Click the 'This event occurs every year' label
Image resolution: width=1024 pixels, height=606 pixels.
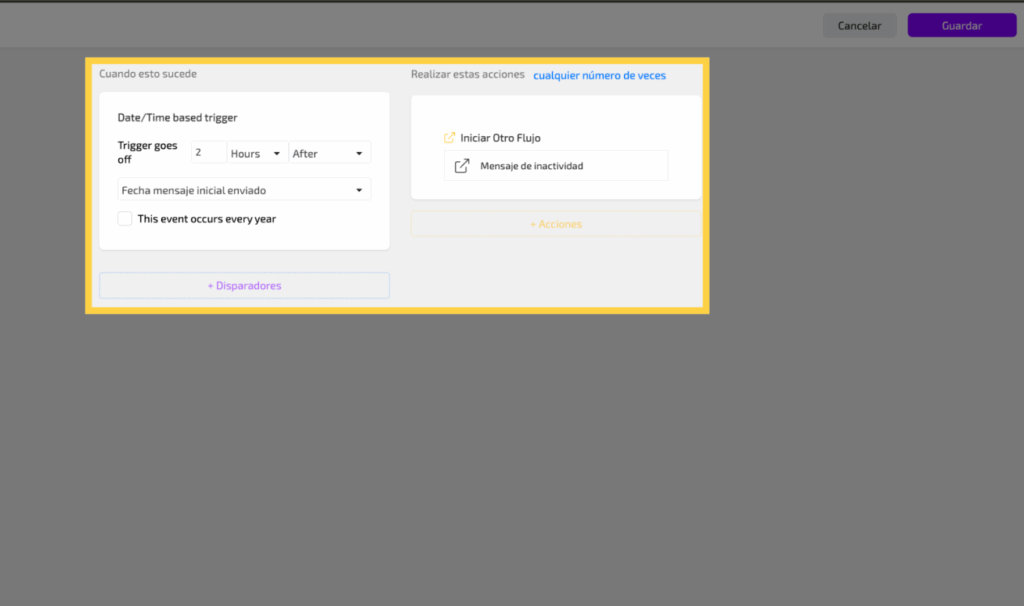pyautogui.click(x=206, y=219)
